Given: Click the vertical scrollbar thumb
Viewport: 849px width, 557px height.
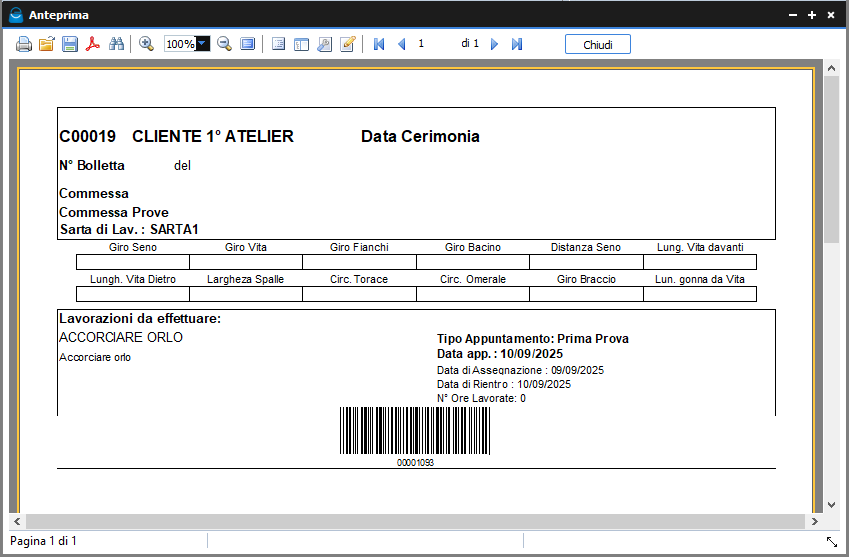Looking at the screenshot, I should [832, 160].
